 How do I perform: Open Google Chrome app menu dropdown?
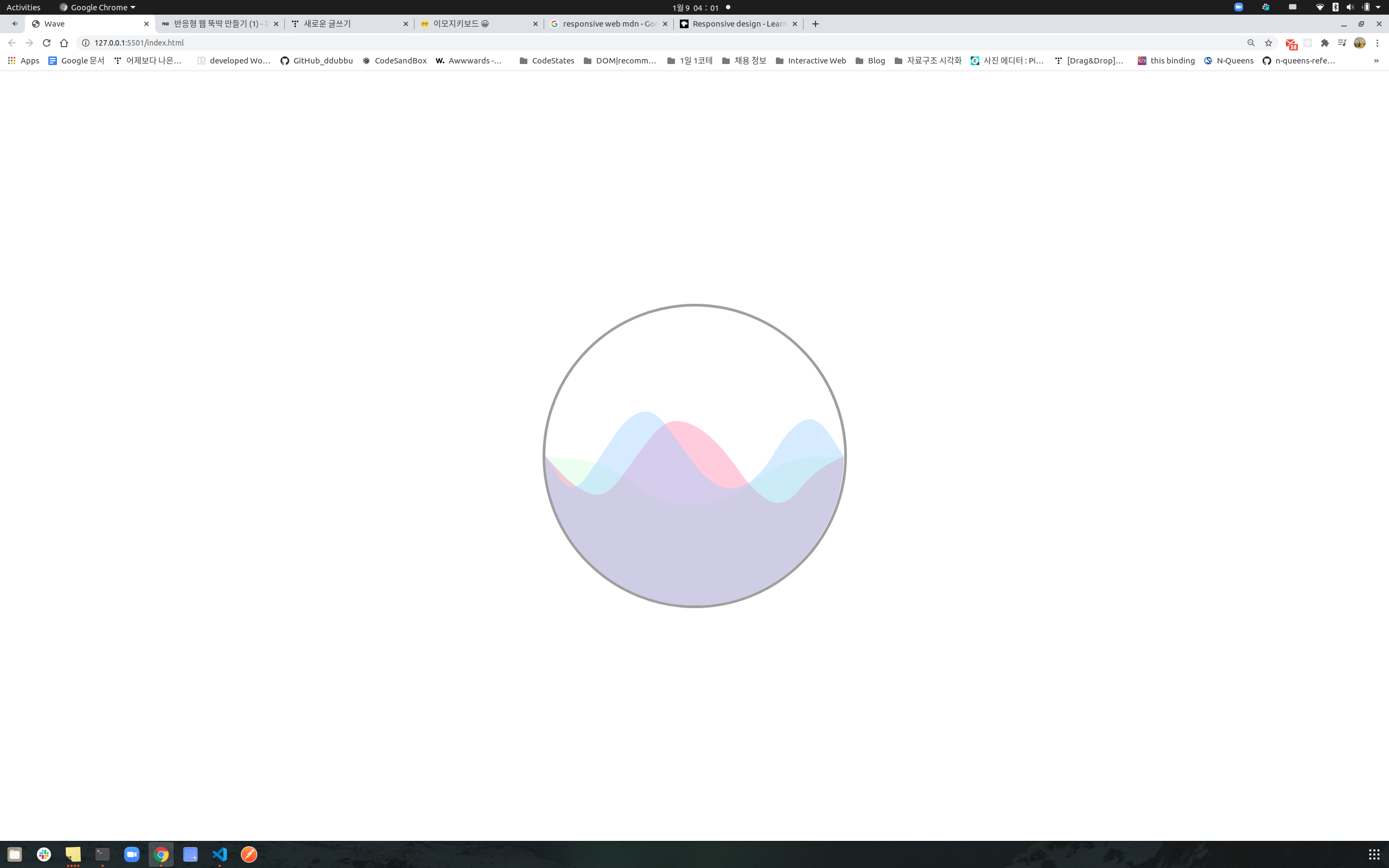pyautogui.click(x=98, y=8)
